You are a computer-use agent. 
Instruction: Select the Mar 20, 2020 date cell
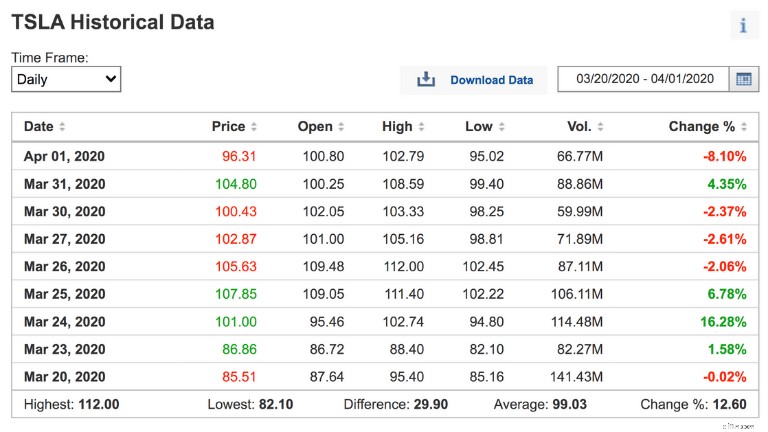65,377
